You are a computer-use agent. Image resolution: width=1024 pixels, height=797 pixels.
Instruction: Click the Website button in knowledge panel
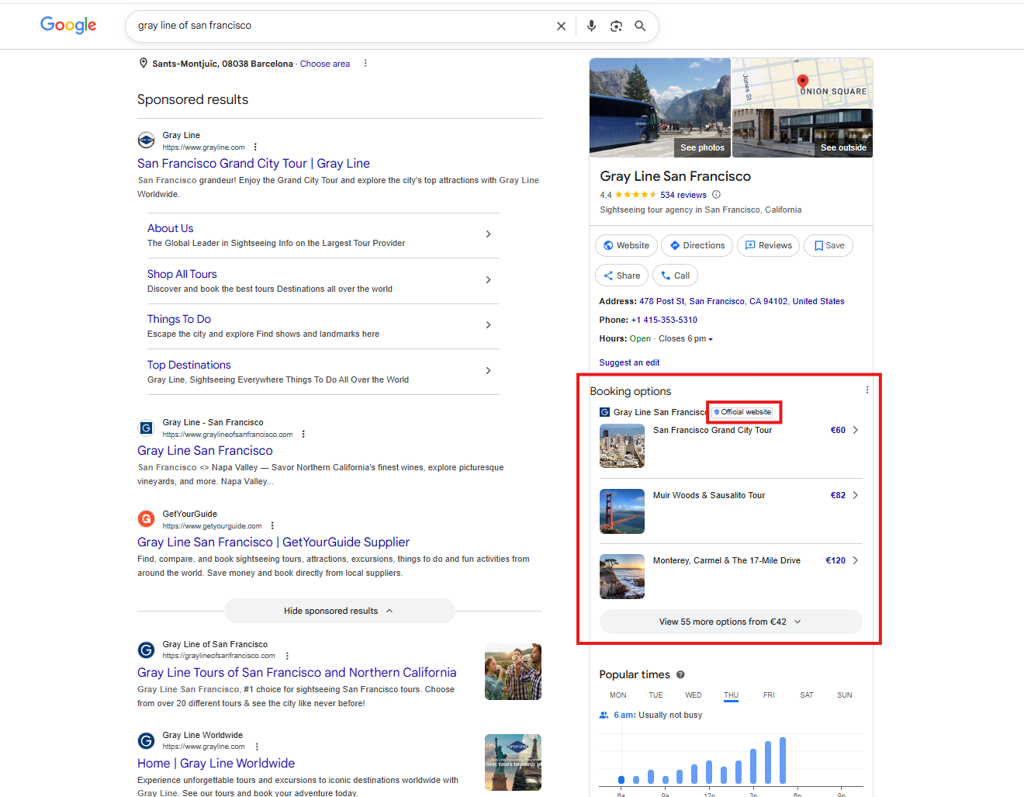[627, 246]
